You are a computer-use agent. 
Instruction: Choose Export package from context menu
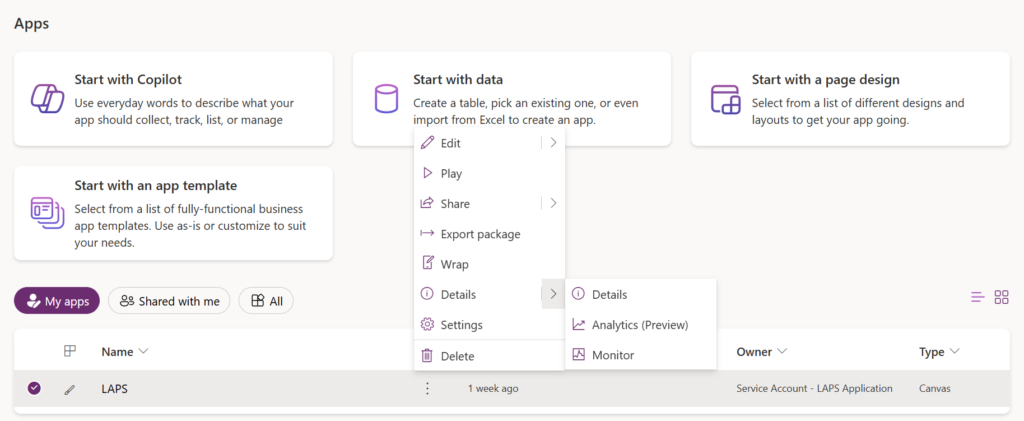480,234
